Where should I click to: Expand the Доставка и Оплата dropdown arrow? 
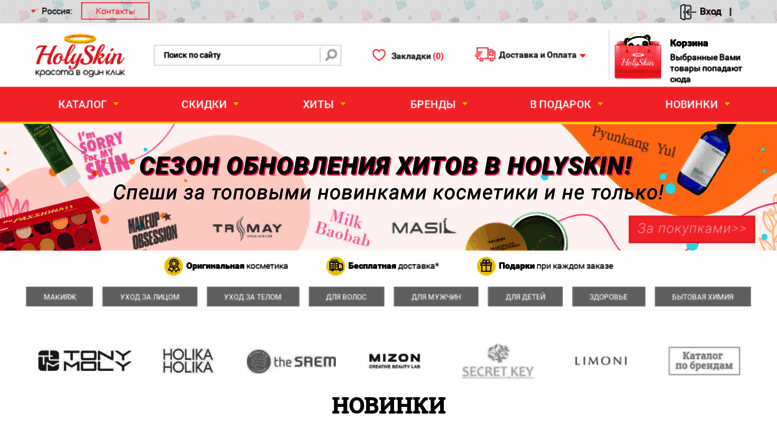coord(583,55)
